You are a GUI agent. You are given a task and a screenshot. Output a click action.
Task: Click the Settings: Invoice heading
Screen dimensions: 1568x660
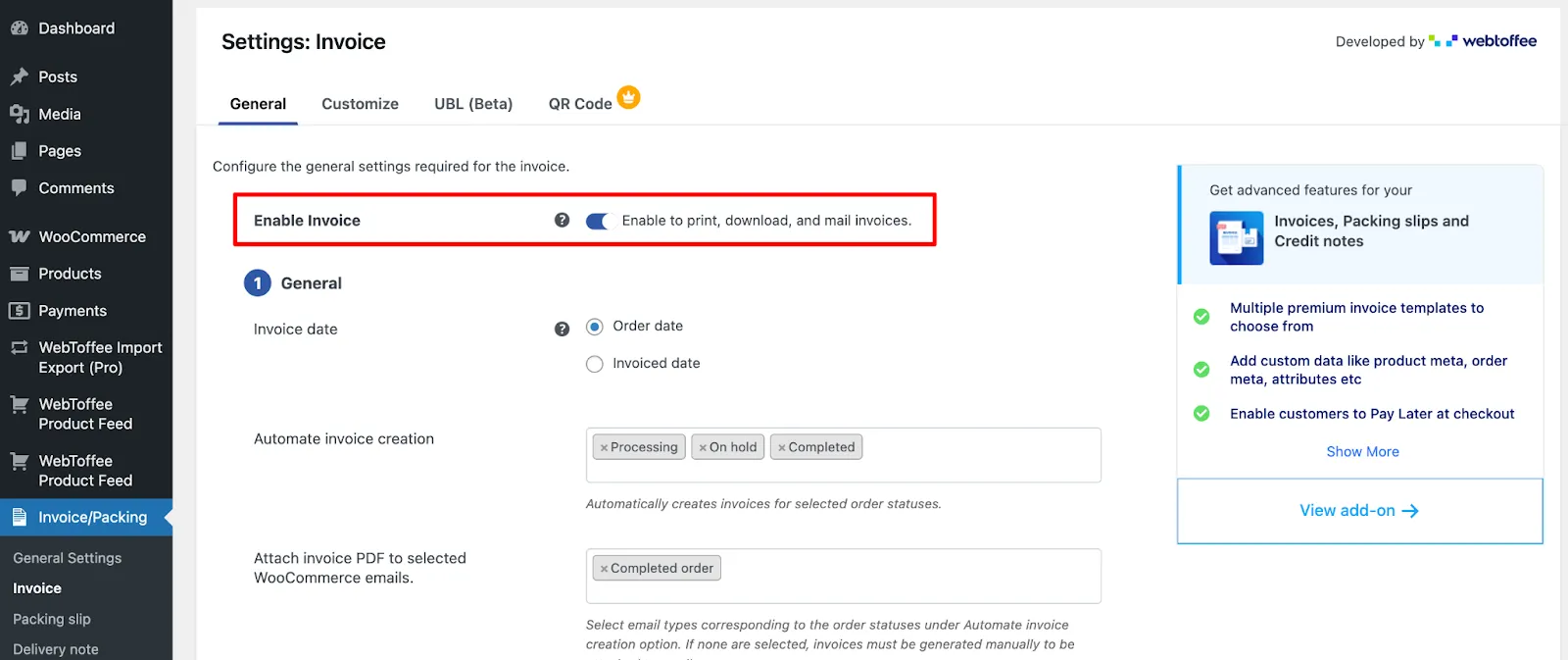tap(304, 41)
